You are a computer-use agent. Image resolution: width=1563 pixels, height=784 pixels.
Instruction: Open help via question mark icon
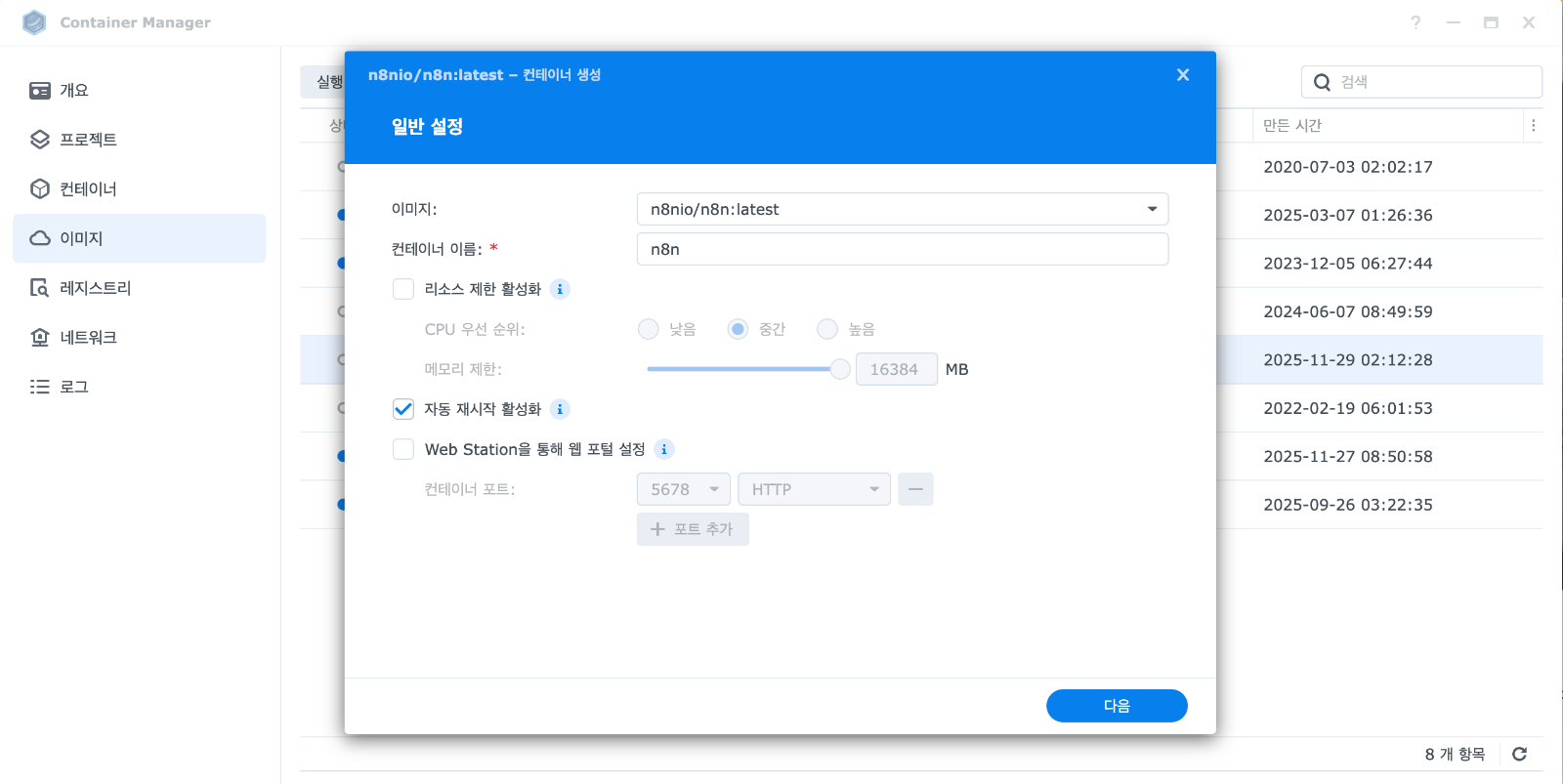tap(1415, 22)
